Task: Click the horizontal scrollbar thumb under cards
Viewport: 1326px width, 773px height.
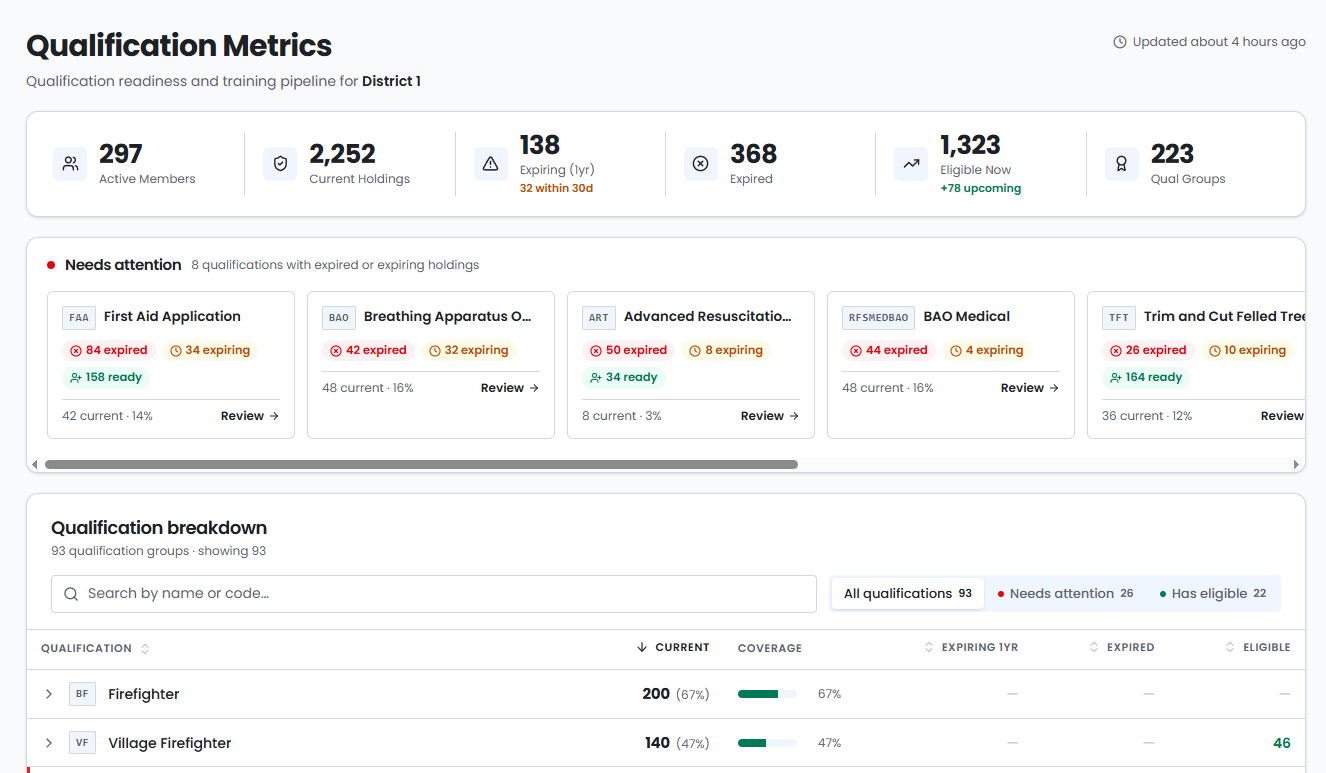Action: (421, 464)
